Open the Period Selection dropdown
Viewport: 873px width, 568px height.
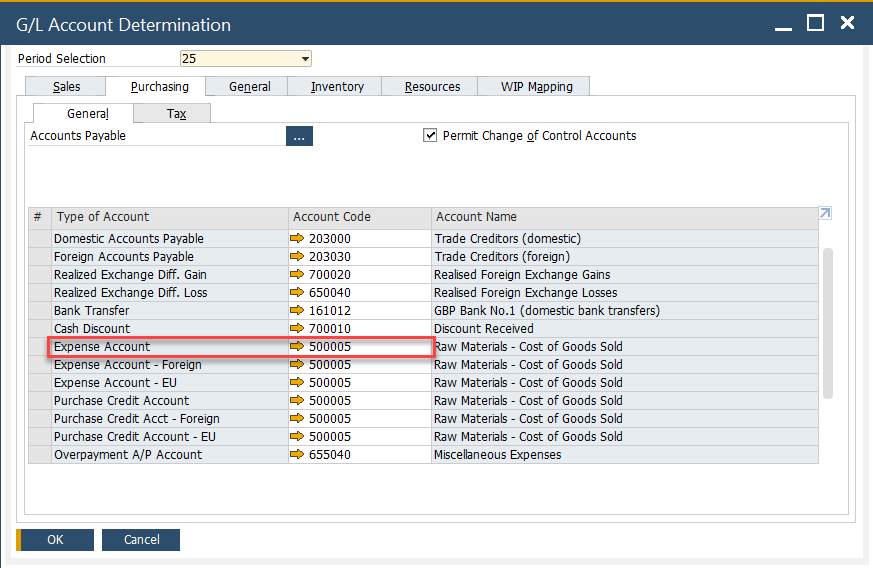pos(305,59)
